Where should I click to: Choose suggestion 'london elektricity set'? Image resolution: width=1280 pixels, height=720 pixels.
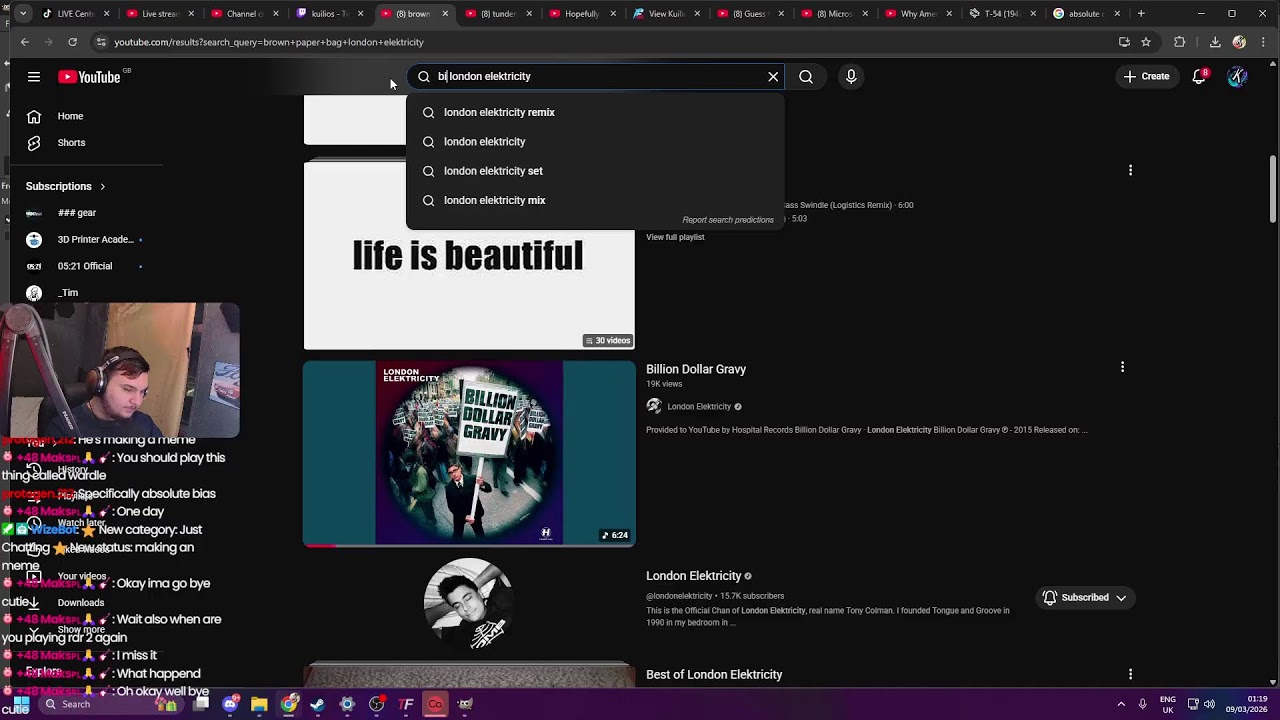596,171
